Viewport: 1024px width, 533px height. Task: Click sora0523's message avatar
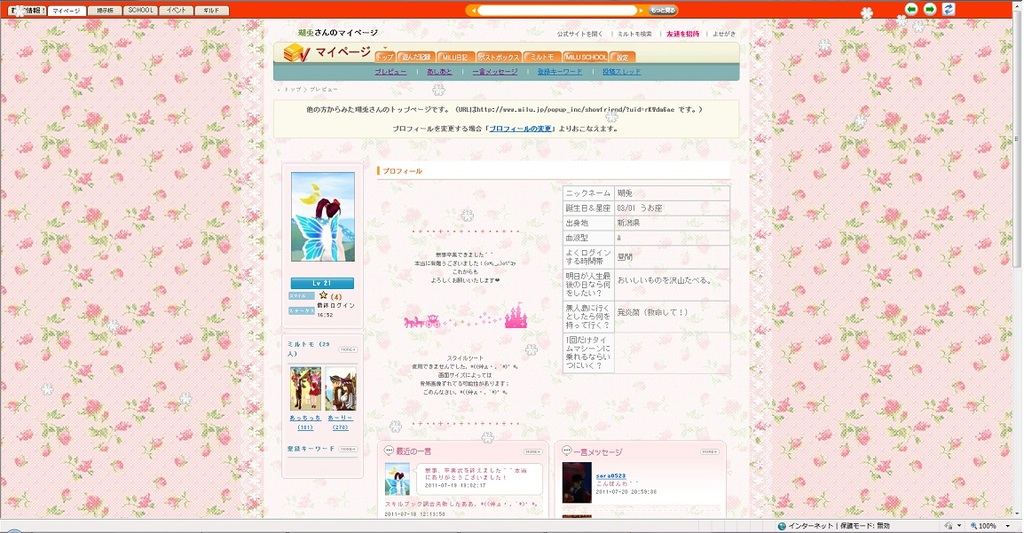[576, 482]
